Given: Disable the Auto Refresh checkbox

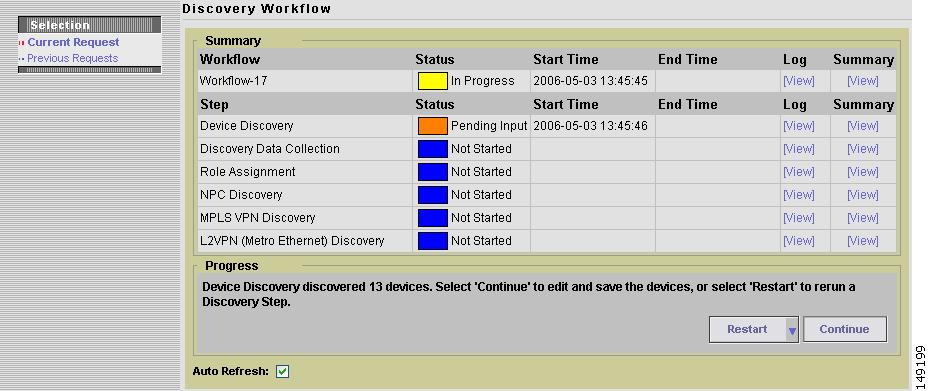Looking at the screenshot, I should click(x=283, y=371).
